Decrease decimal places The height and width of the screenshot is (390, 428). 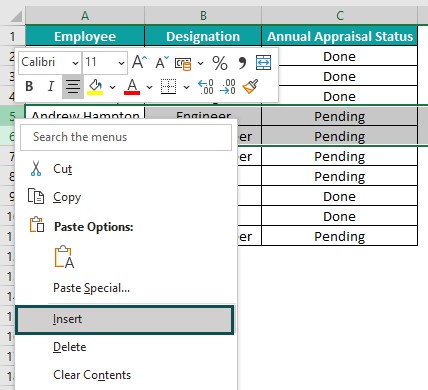click(228, 87)
